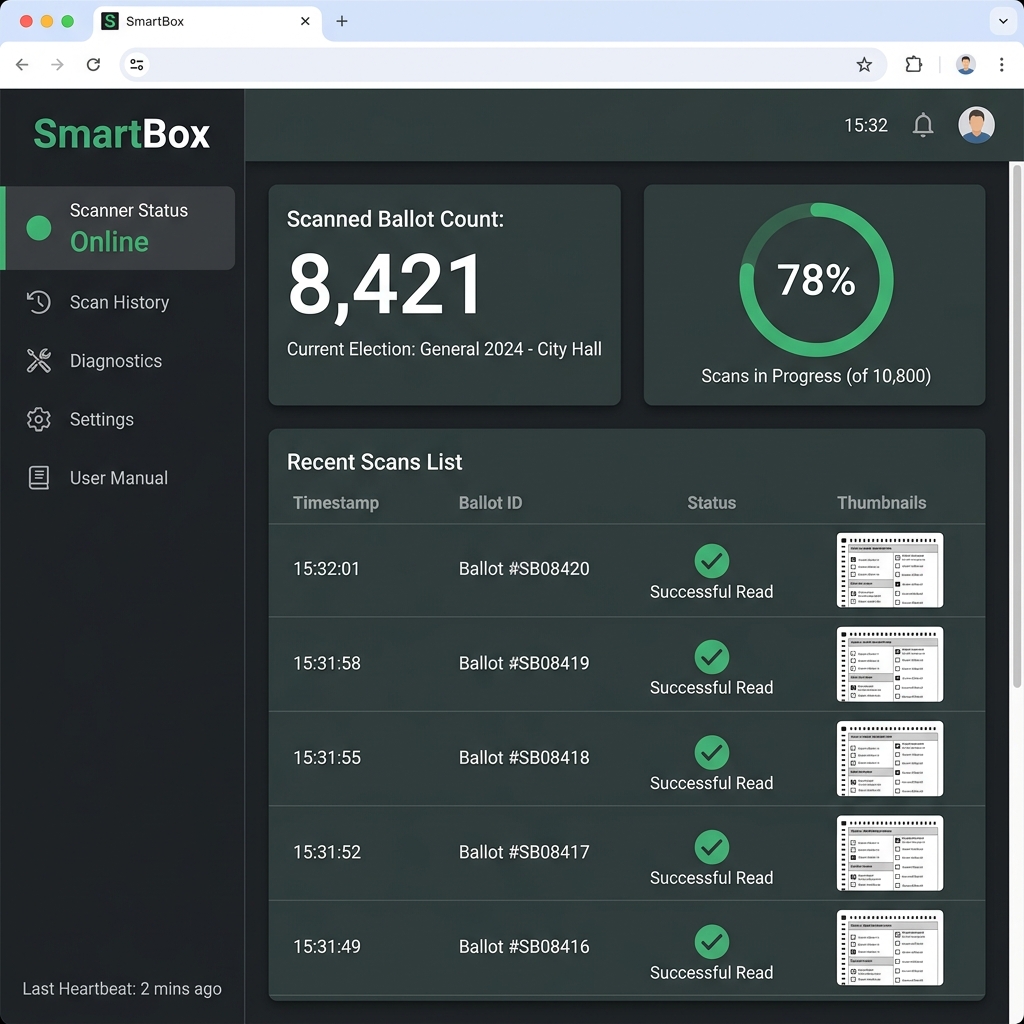Screen dimensions: 1024x1024
Task: Go forward in browser
Action: pos(57,65)
